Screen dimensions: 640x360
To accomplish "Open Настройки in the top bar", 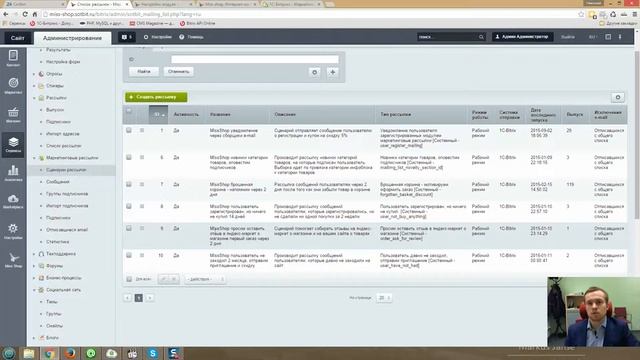I will point(158,37).
